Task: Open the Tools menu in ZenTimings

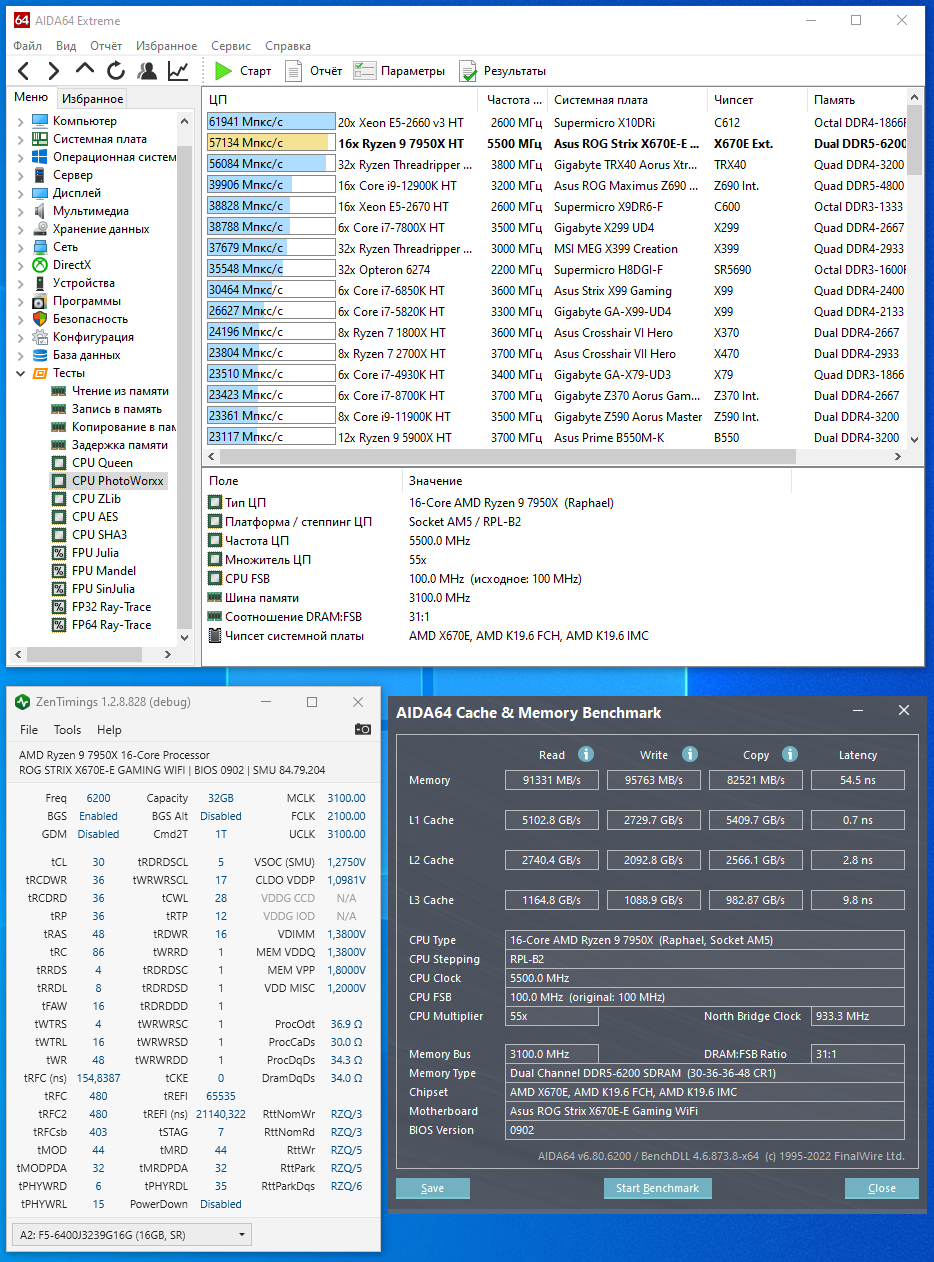Action: (x=67, y=730)
